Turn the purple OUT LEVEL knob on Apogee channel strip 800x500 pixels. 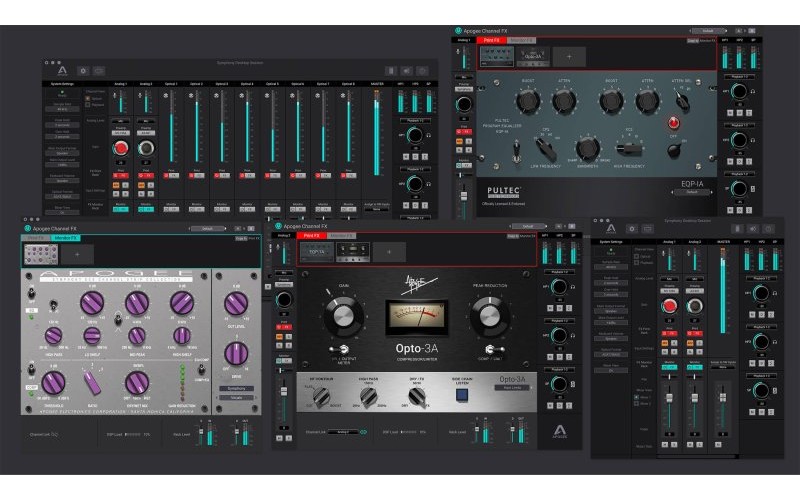tap(236, 304)
